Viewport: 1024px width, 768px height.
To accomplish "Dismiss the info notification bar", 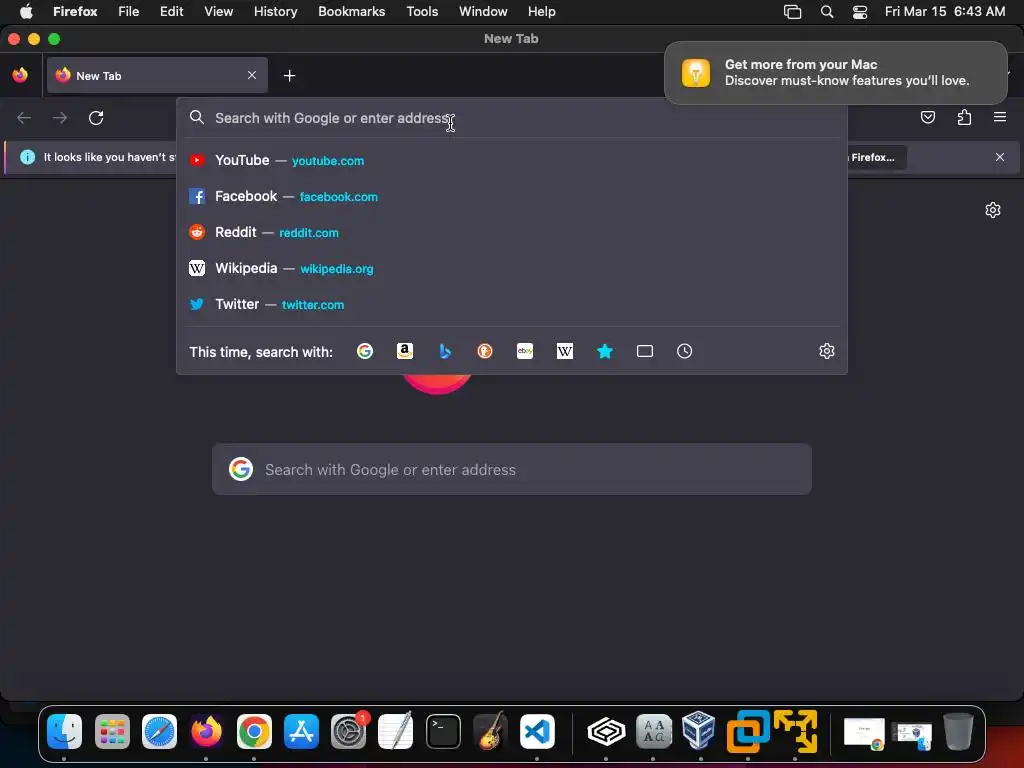I will click(x=1000, y=157).
